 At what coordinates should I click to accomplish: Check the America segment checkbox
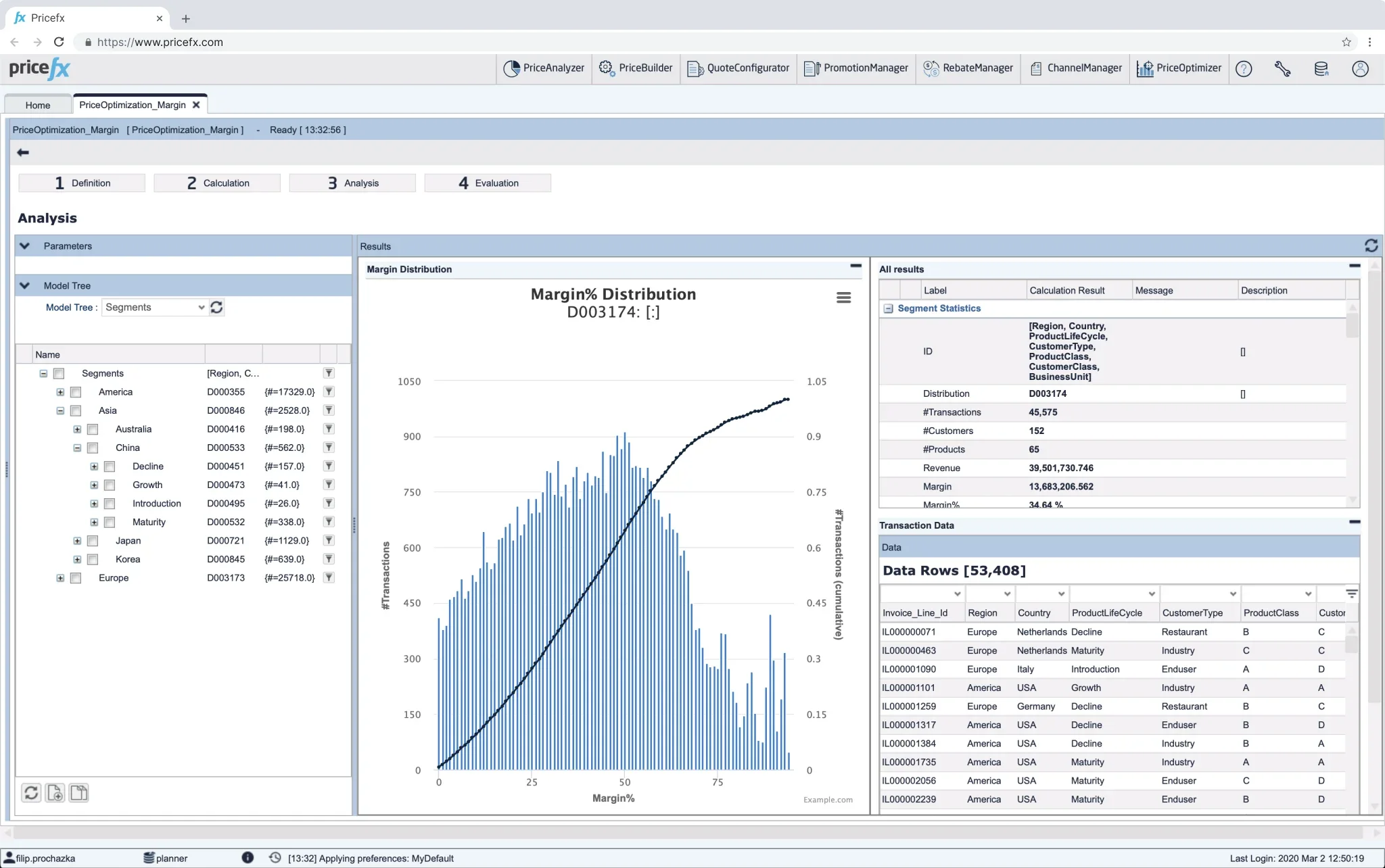[76, 392]
